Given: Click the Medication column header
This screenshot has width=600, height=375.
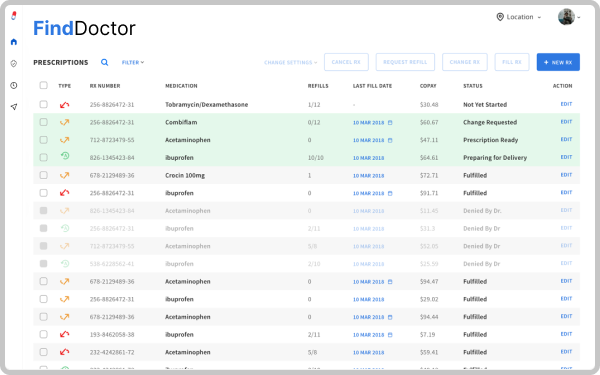Looking at the screenshot, I should coord(181,86).
